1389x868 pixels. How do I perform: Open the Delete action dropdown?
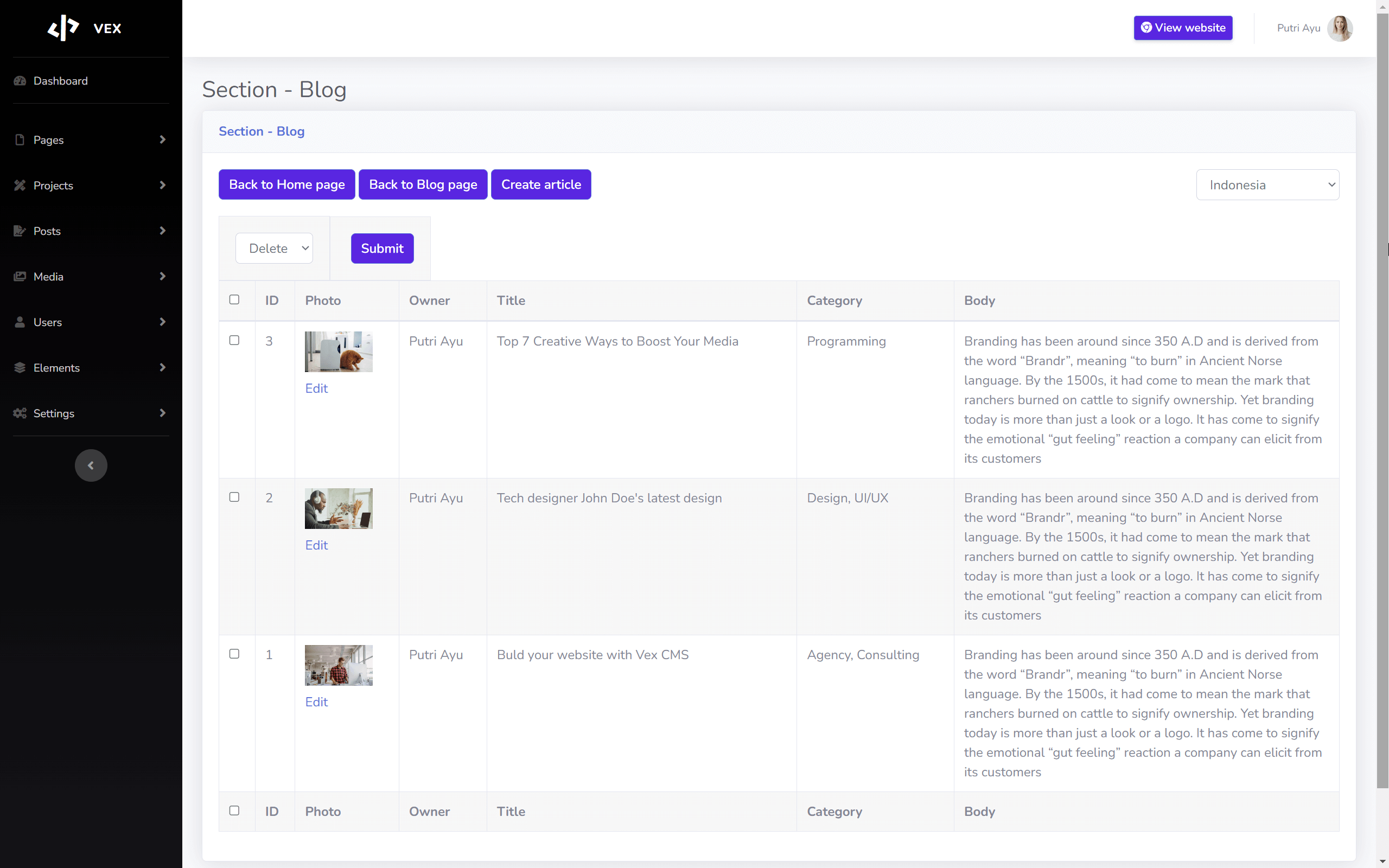[x=274, y=248]
